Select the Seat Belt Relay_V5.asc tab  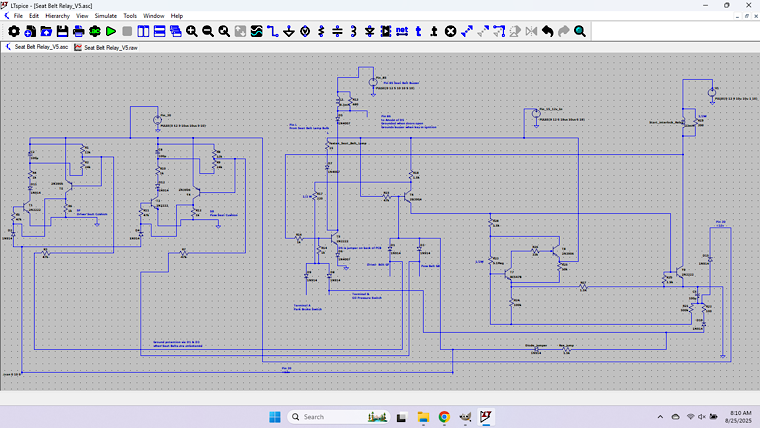click(40, 47)
